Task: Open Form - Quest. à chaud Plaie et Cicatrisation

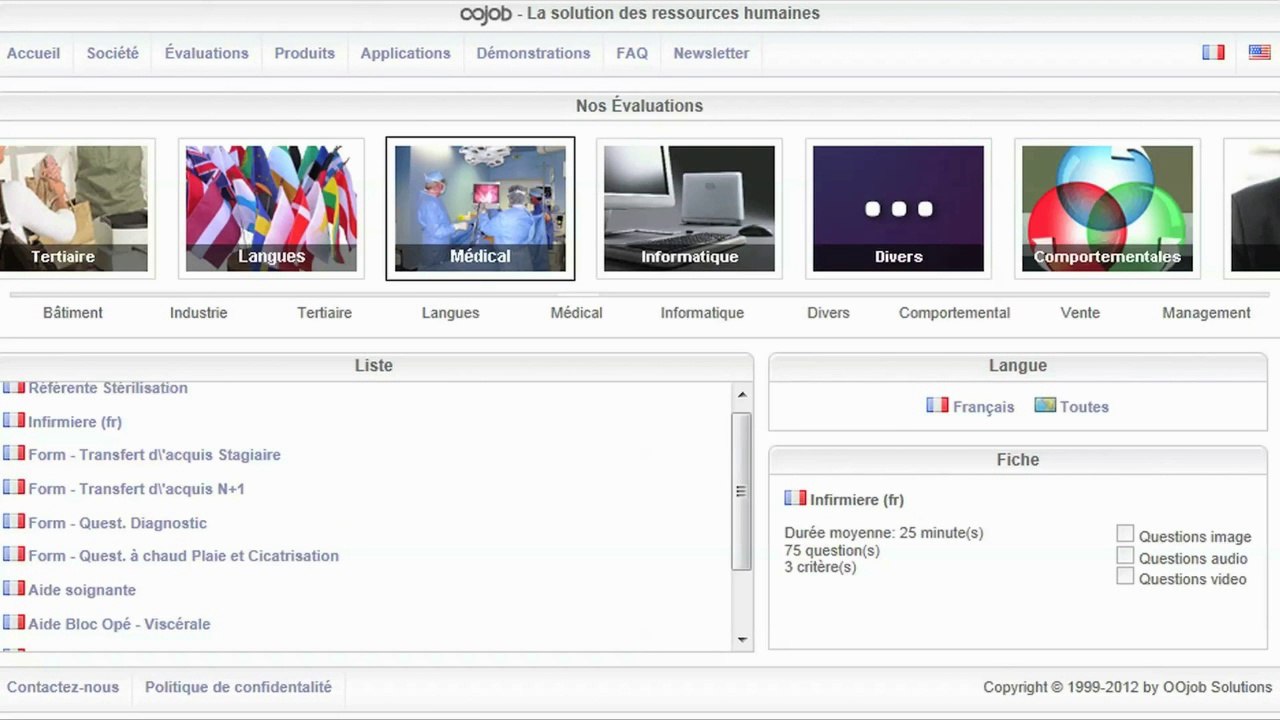Action: (183, 556)
